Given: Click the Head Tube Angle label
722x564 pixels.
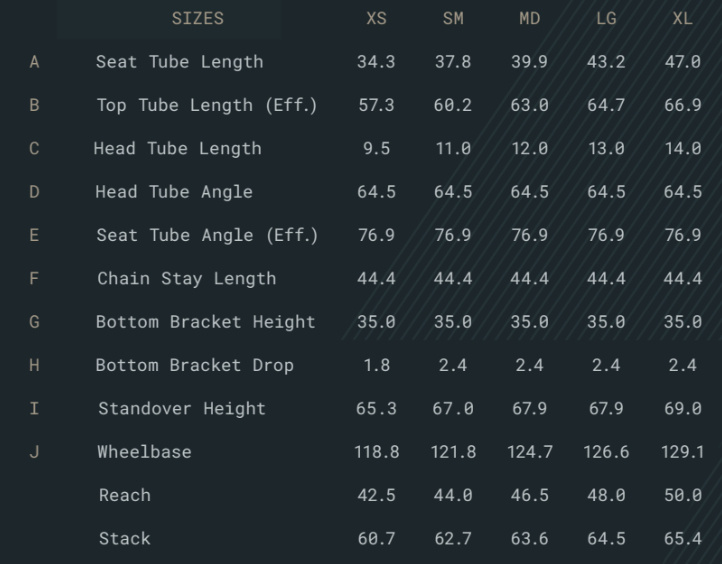Looking at the screenshot, I should click(x=174, y=192).
